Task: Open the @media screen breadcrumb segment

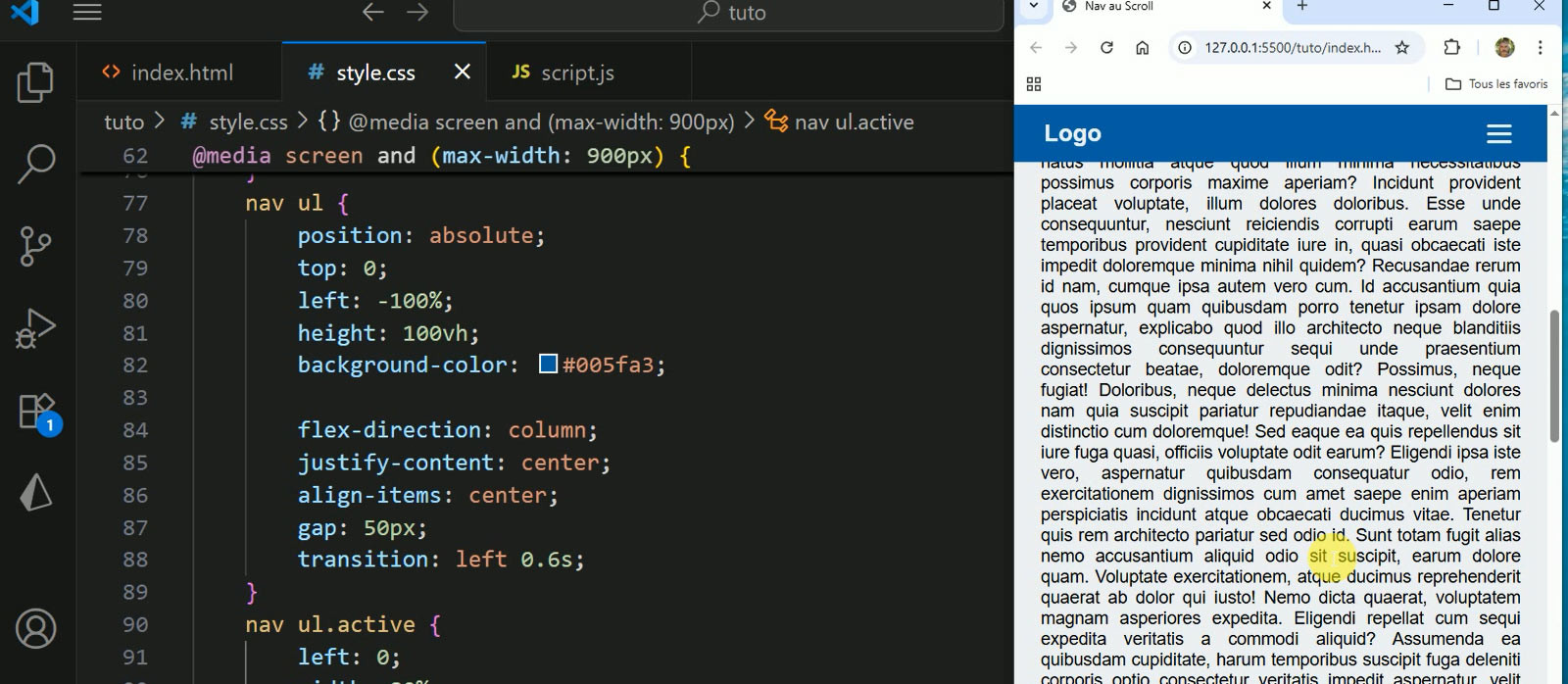Action: click(526, 122)
